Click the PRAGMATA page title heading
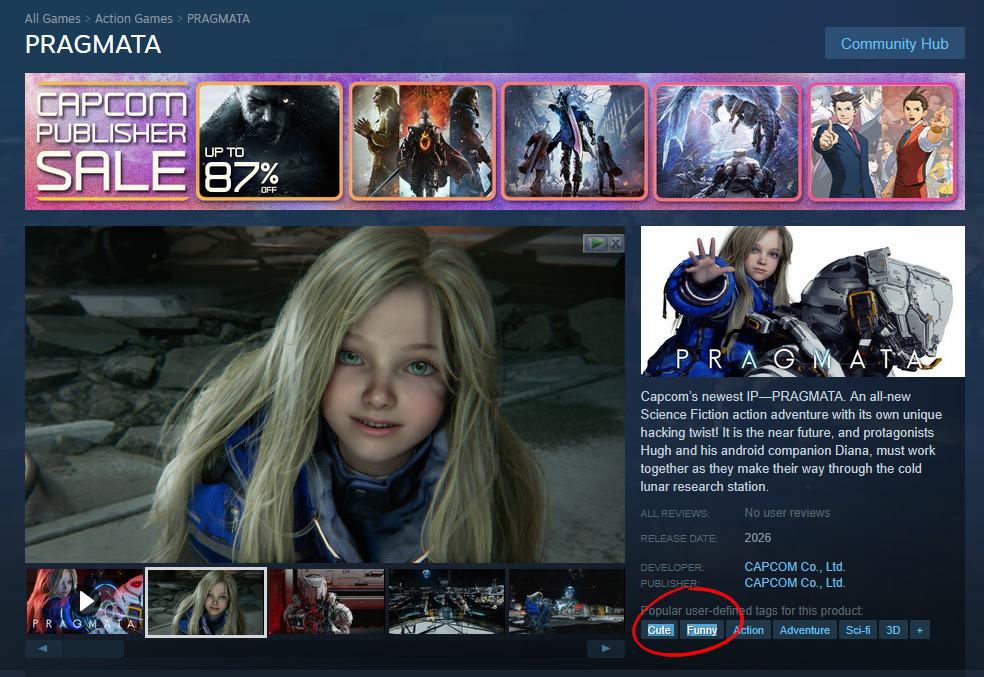Image resolution: width=984 pixels, height=677 pixels. pos(93,45)
